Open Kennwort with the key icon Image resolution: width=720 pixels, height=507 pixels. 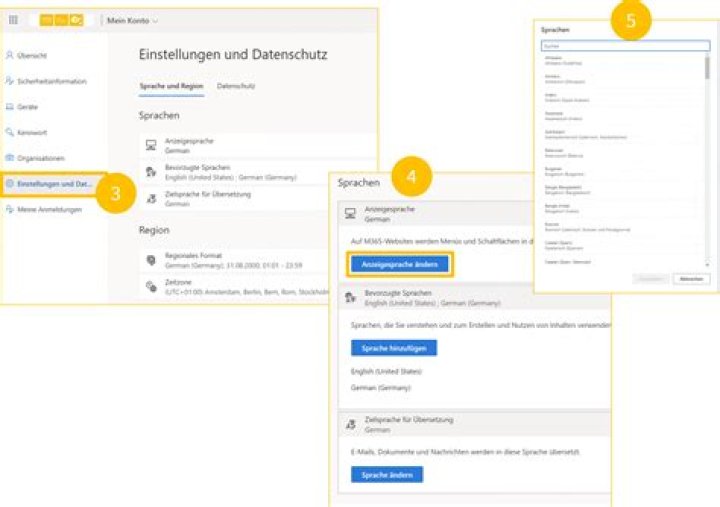click(10, 132)
